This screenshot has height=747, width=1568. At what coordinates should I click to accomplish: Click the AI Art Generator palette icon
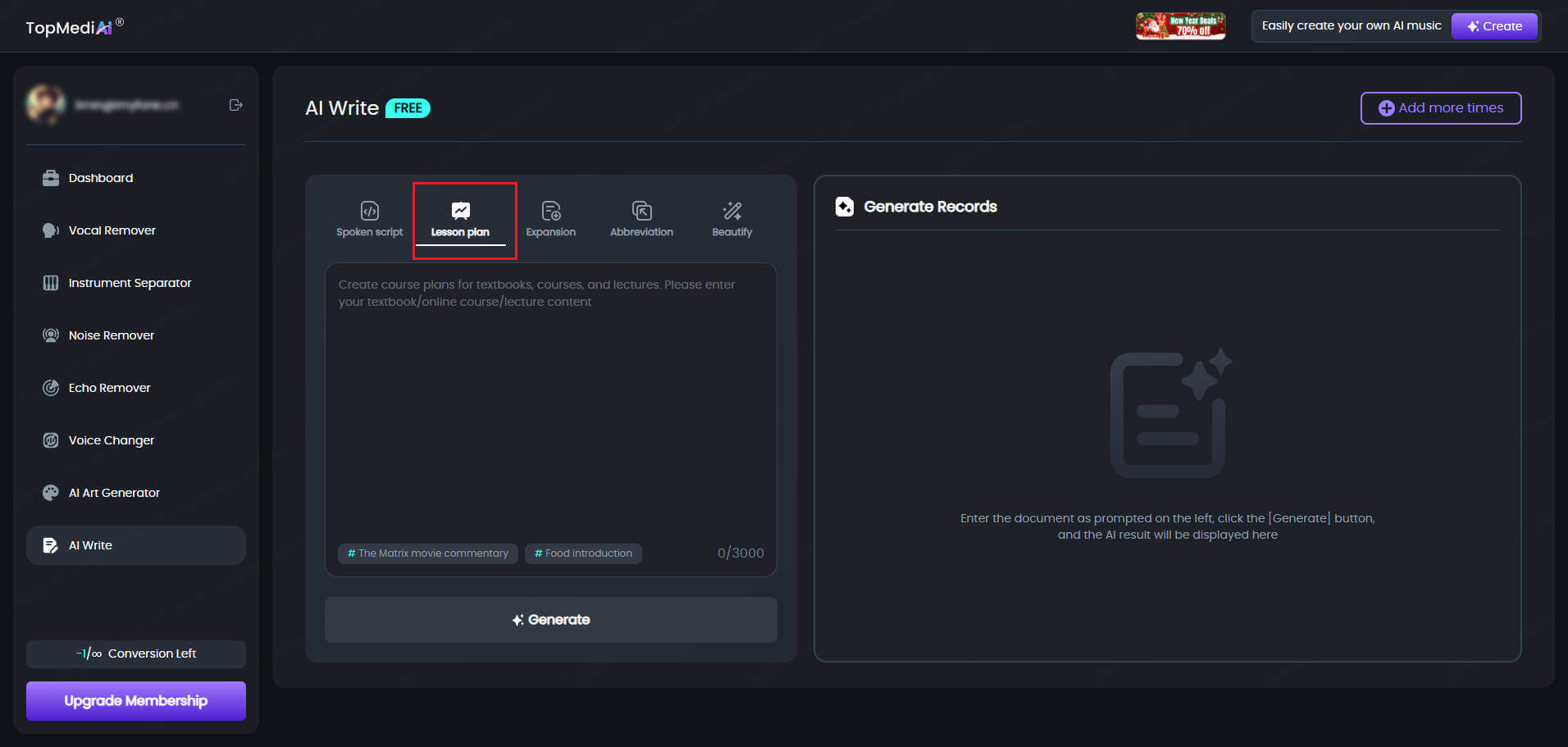51,493
